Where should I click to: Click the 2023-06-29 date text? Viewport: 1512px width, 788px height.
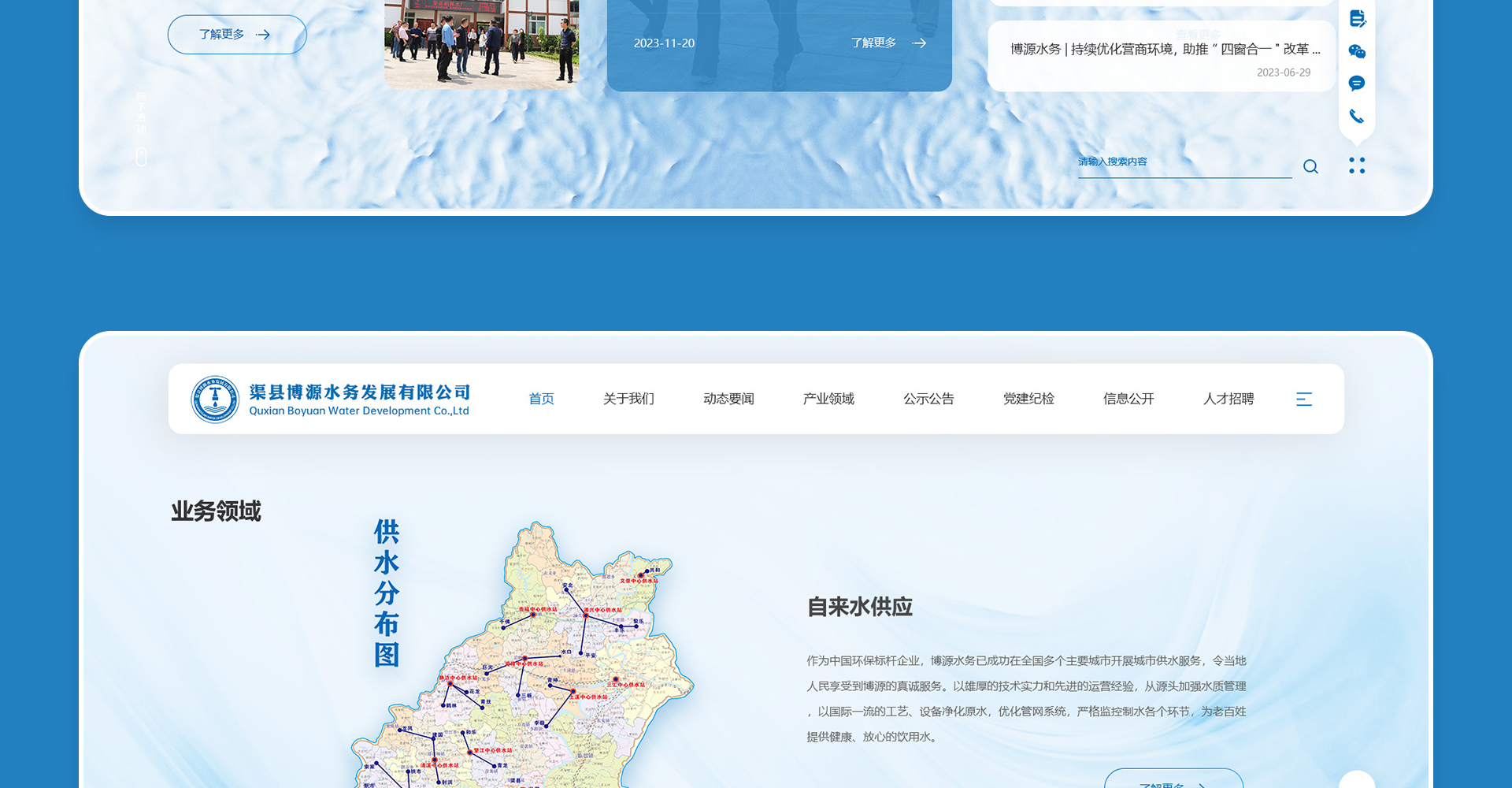(x=1284, y=72)
